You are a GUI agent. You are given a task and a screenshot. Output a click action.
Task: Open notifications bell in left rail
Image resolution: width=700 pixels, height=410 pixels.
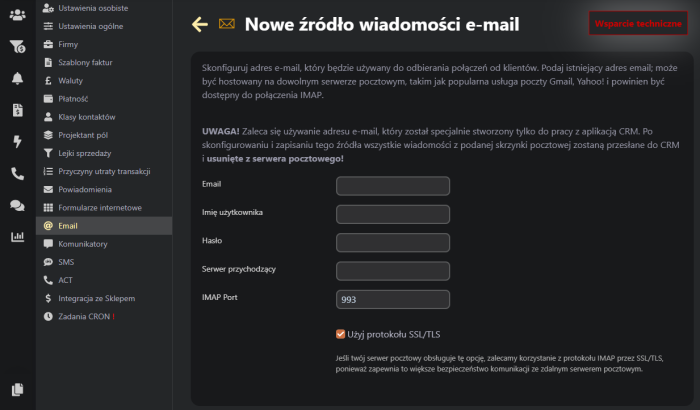pos(17,78)
